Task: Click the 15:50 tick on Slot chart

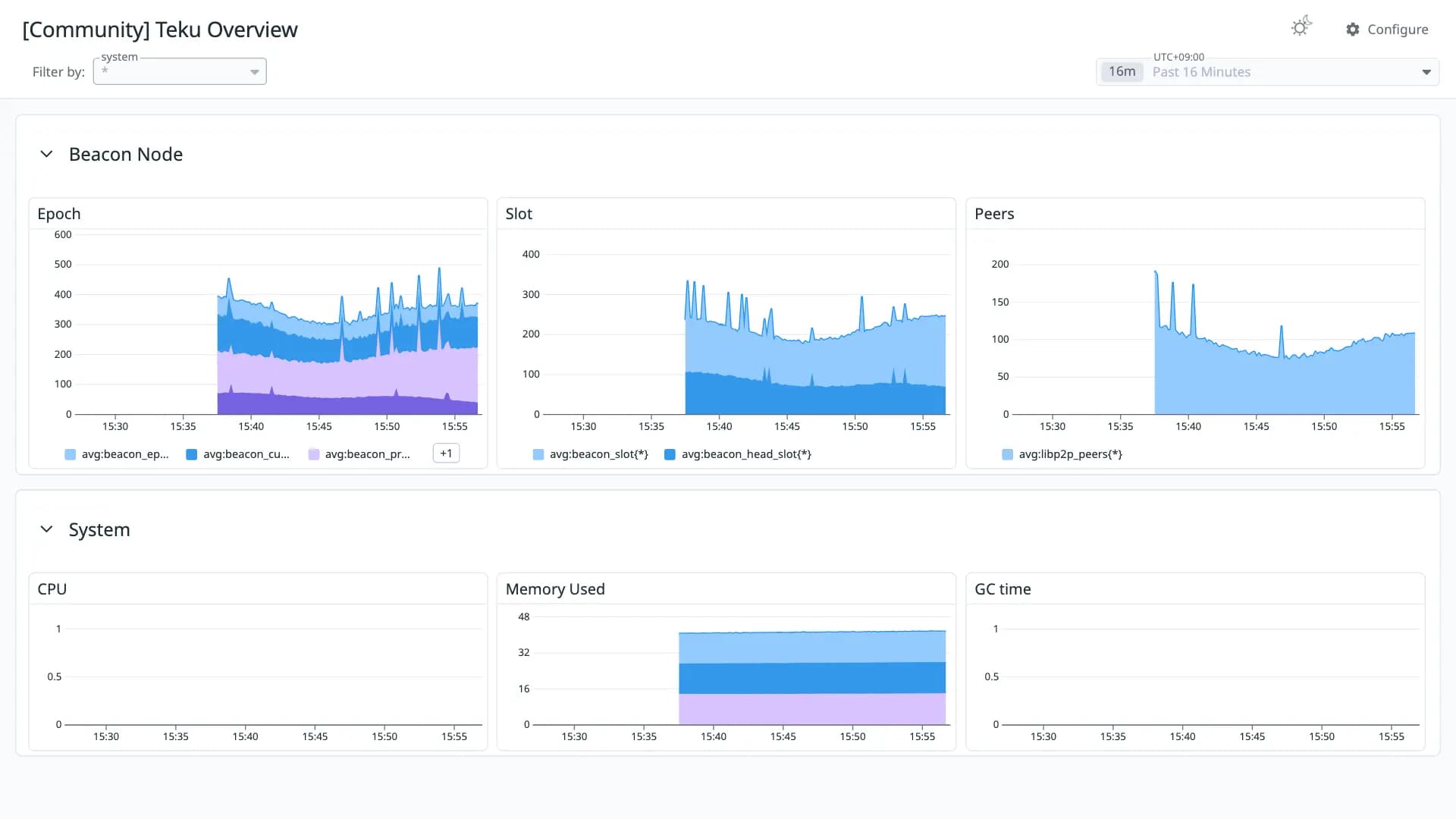Action: pyautogui.click(x=855, y=426)
